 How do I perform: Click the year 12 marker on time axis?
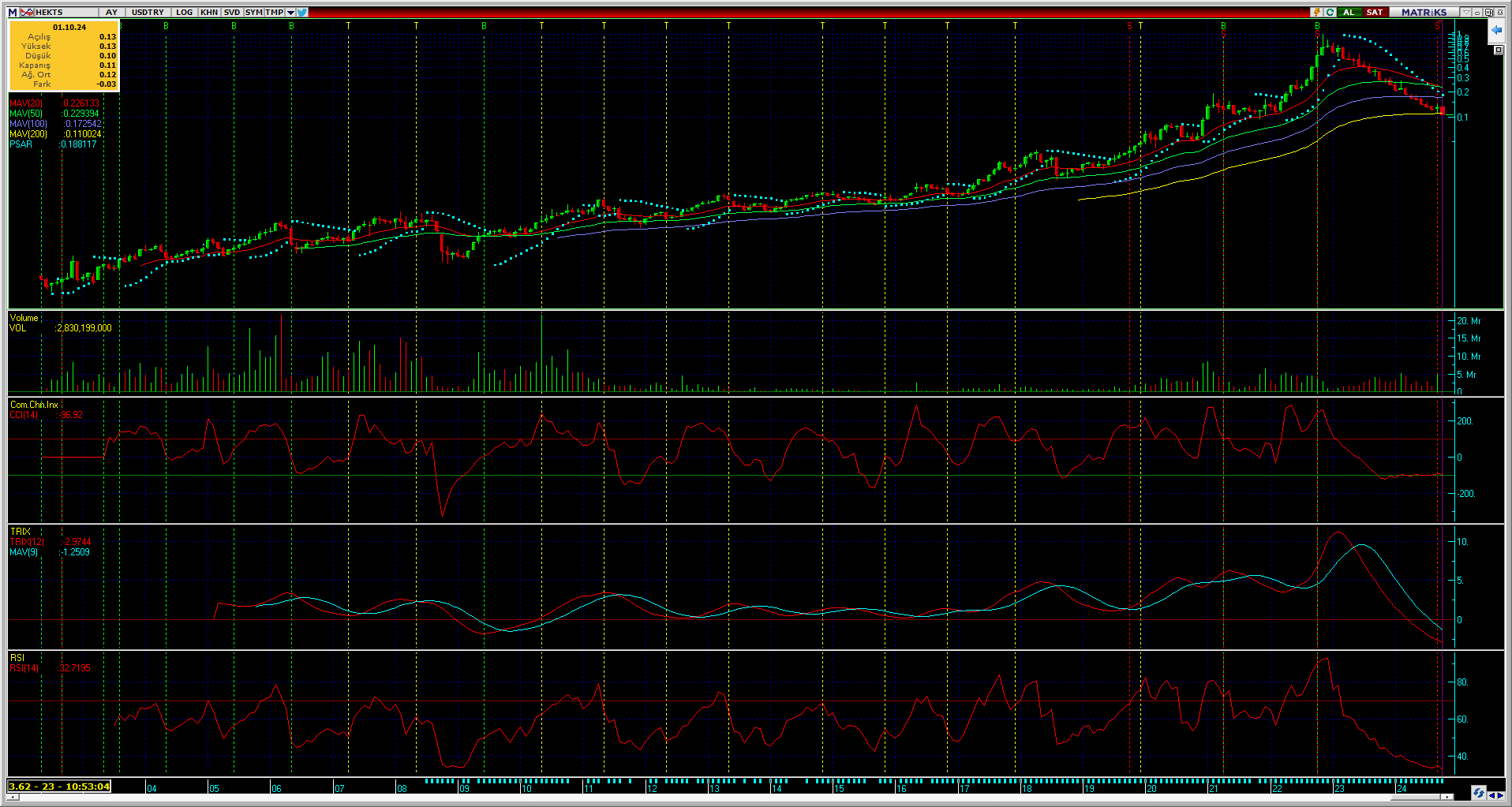click(652, 788)
